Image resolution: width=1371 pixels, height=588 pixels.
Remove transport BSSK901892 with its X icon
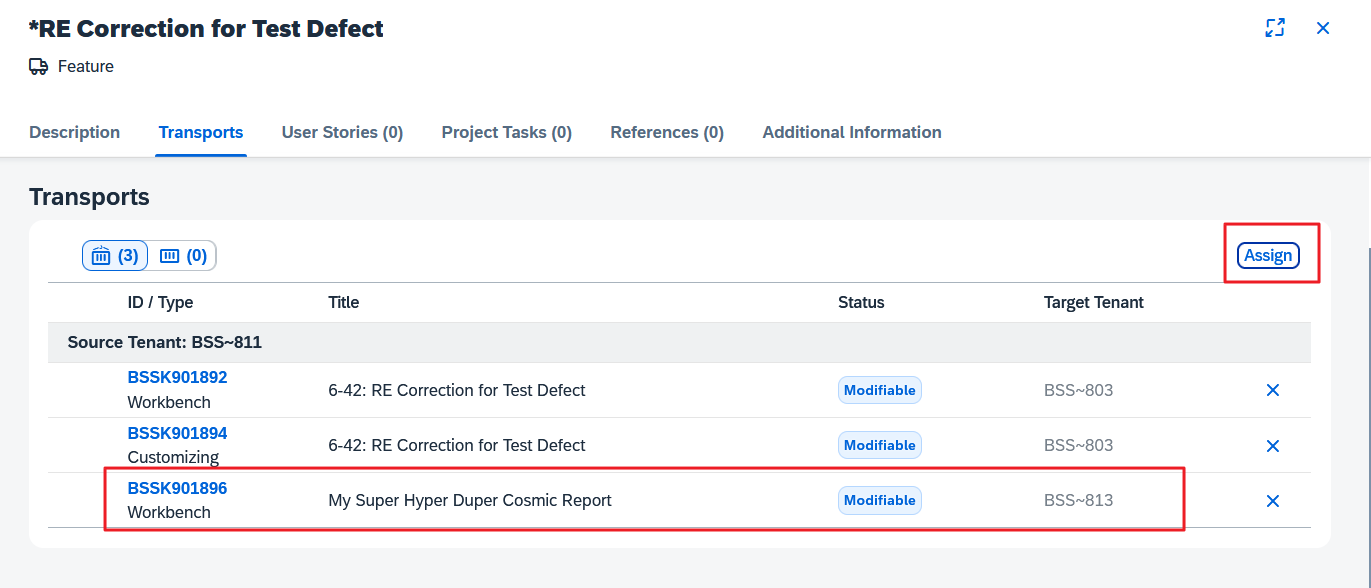pos(1273,390)
